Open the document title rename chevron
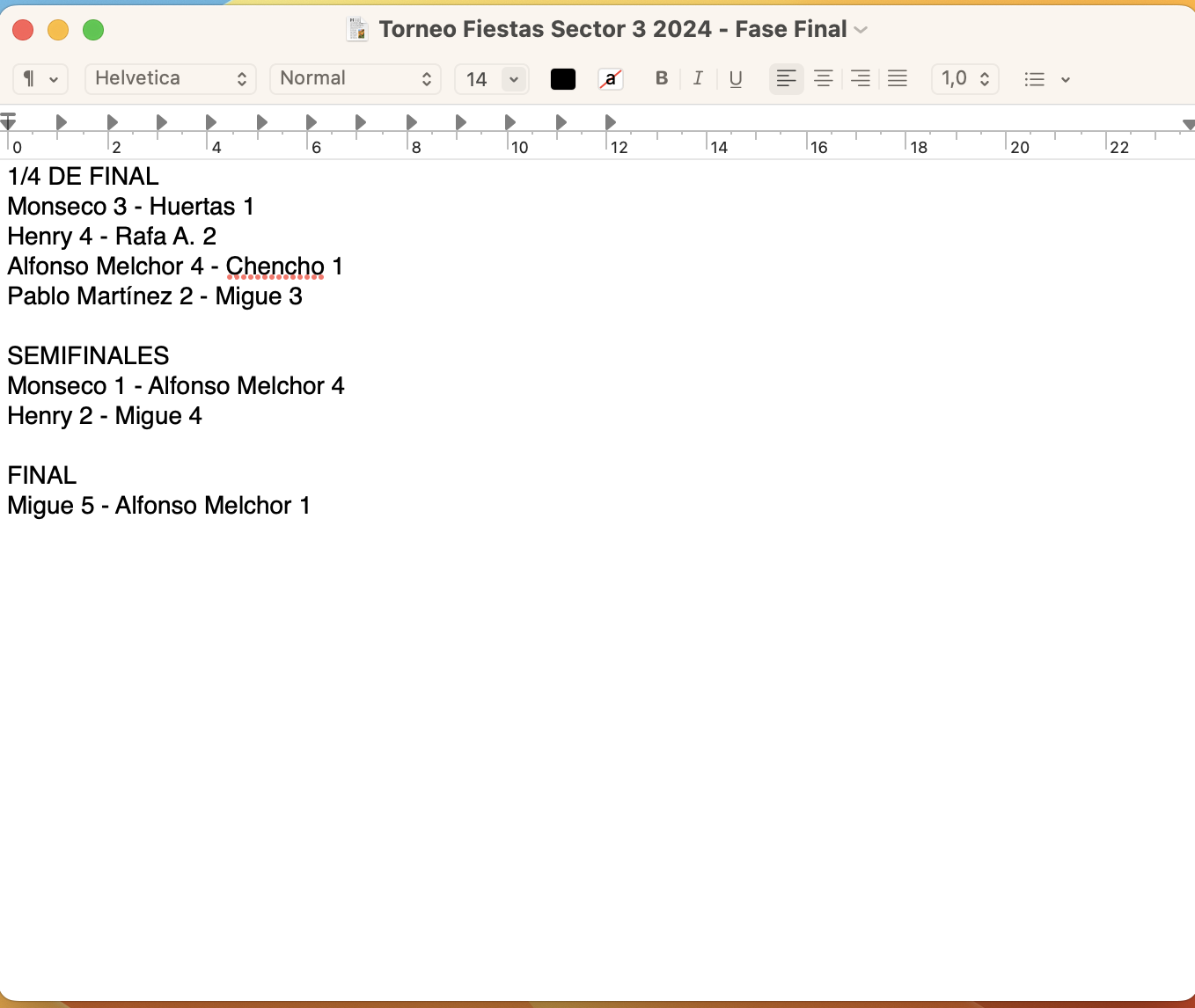 tap(861, 30)
